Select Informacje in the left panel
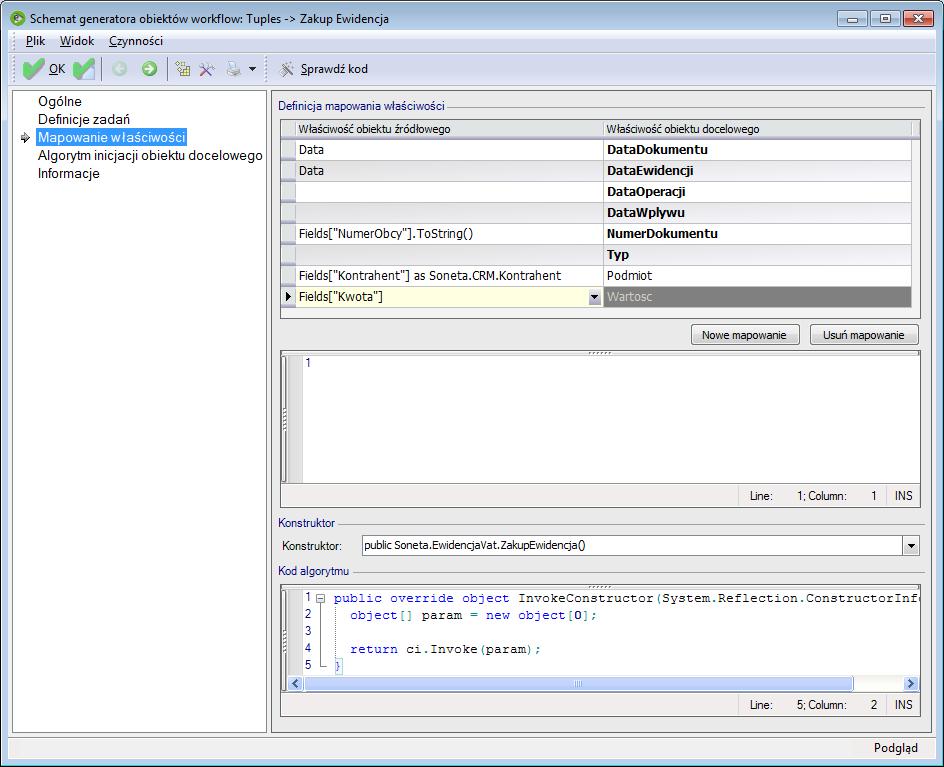This screenshot has height=767, width=944. pos(69,173)
